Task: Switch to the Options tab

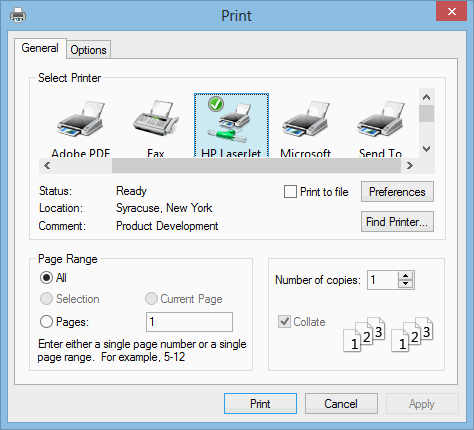Action: [88, 50]
